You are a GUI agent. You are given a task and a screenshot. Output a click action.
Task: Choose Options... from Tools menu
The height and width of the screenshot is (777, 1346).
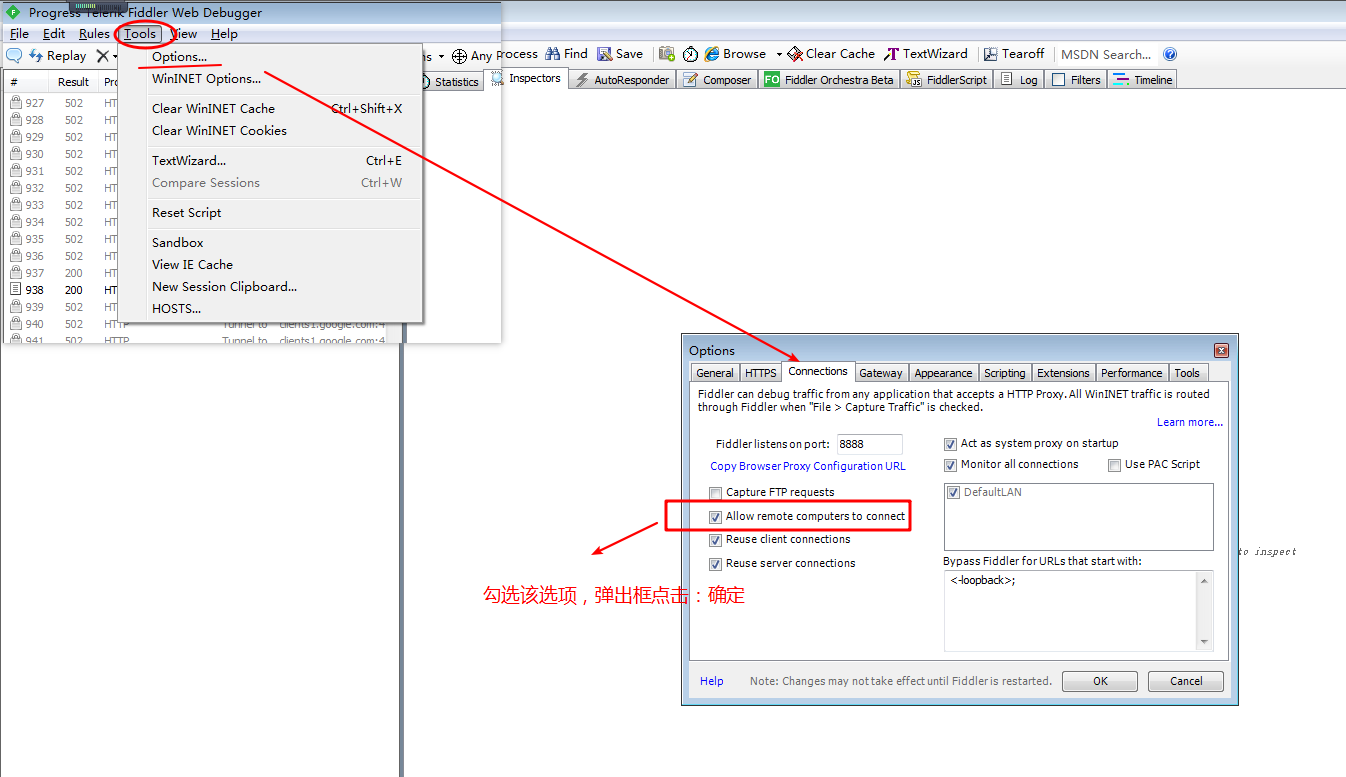pos(270,57)
